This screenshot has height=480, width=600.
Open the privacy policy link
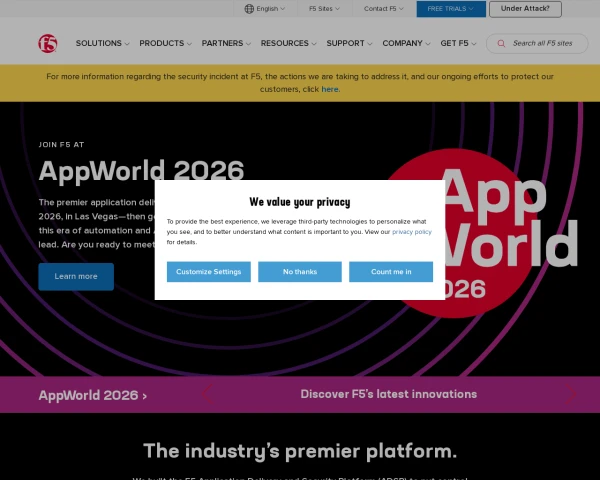(x=411, y=231)
